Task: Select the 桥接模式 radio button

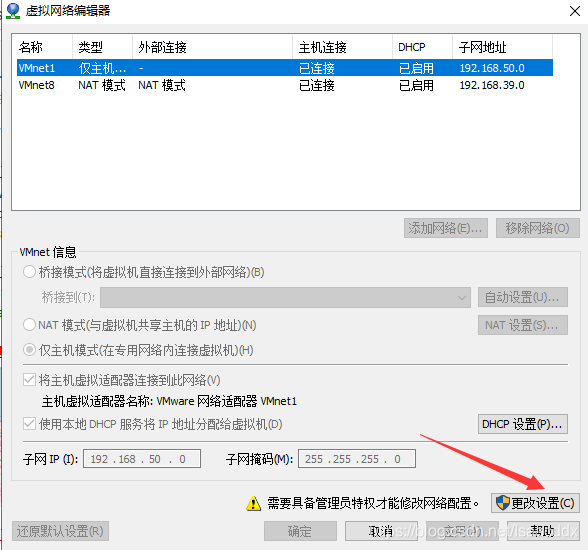Action: [x=29, y=272]
